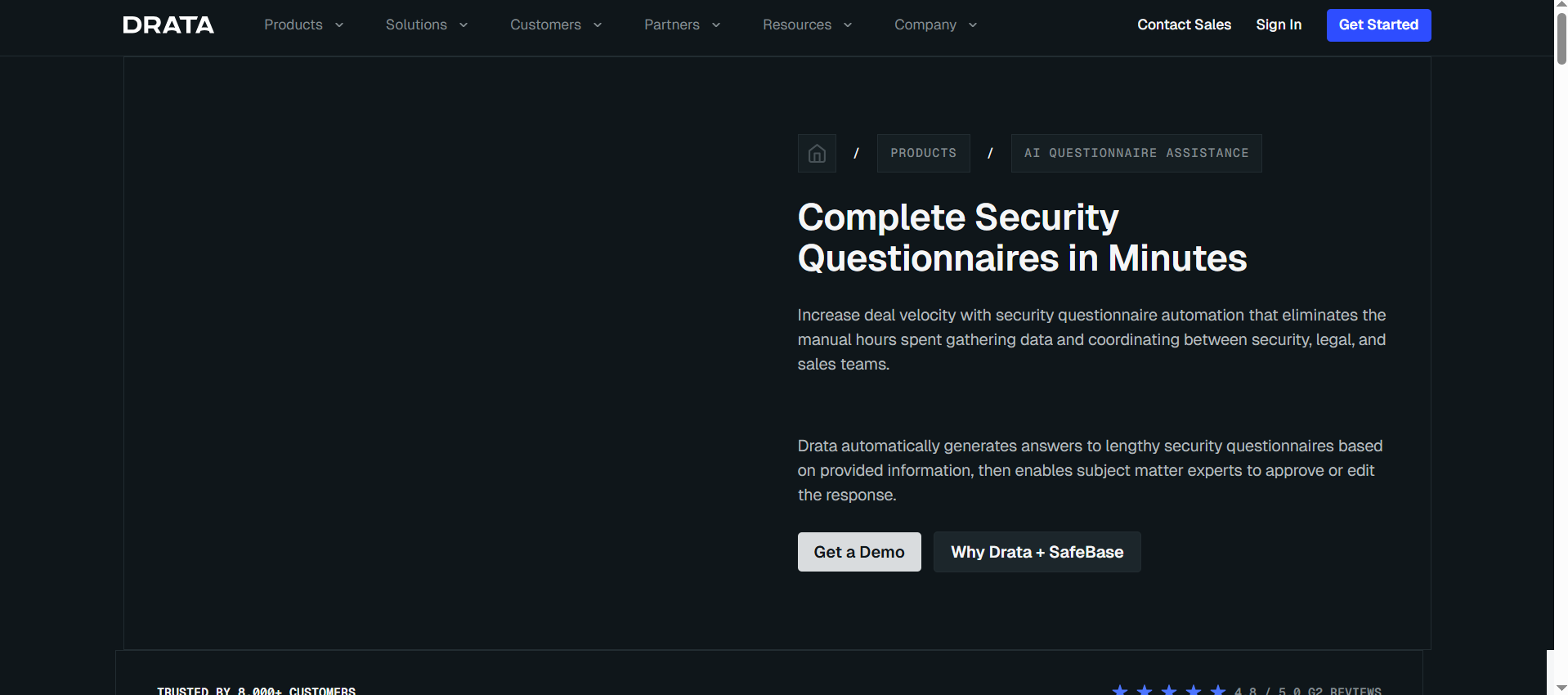This screenshot has width=1568, height=695.
Task: Open the Company menu
Action: [925, 25]
